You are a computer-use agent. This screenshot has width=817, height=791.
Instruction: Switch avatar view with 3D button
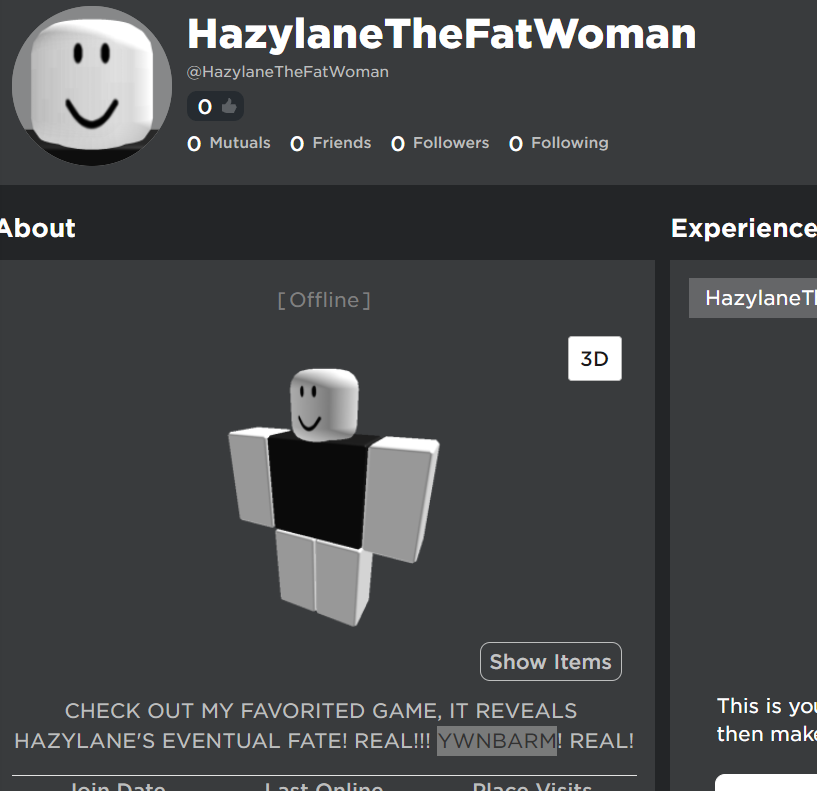click(x=595, y=359)
